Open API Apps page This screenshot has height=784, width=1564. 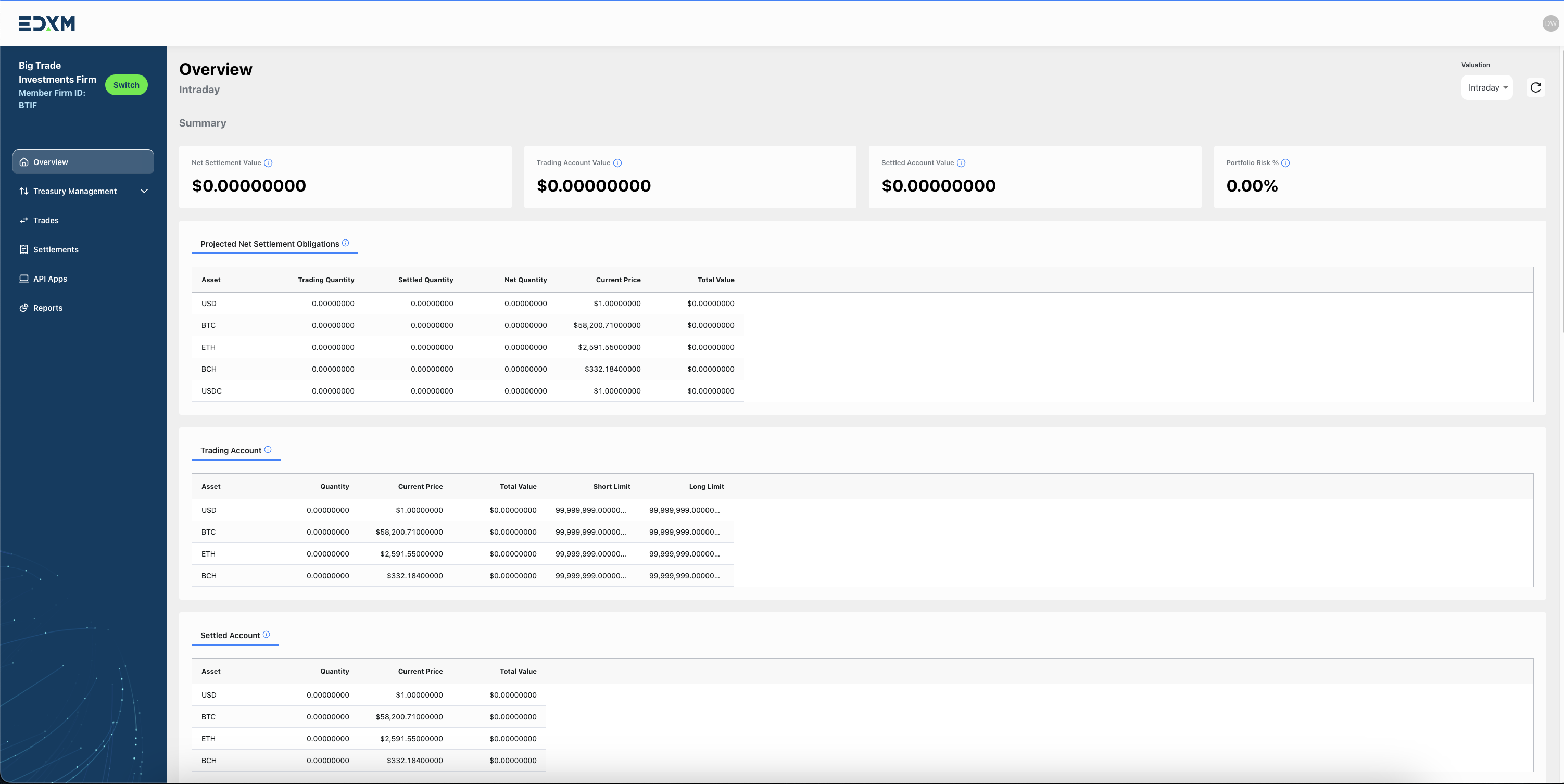tap(83, 279)
